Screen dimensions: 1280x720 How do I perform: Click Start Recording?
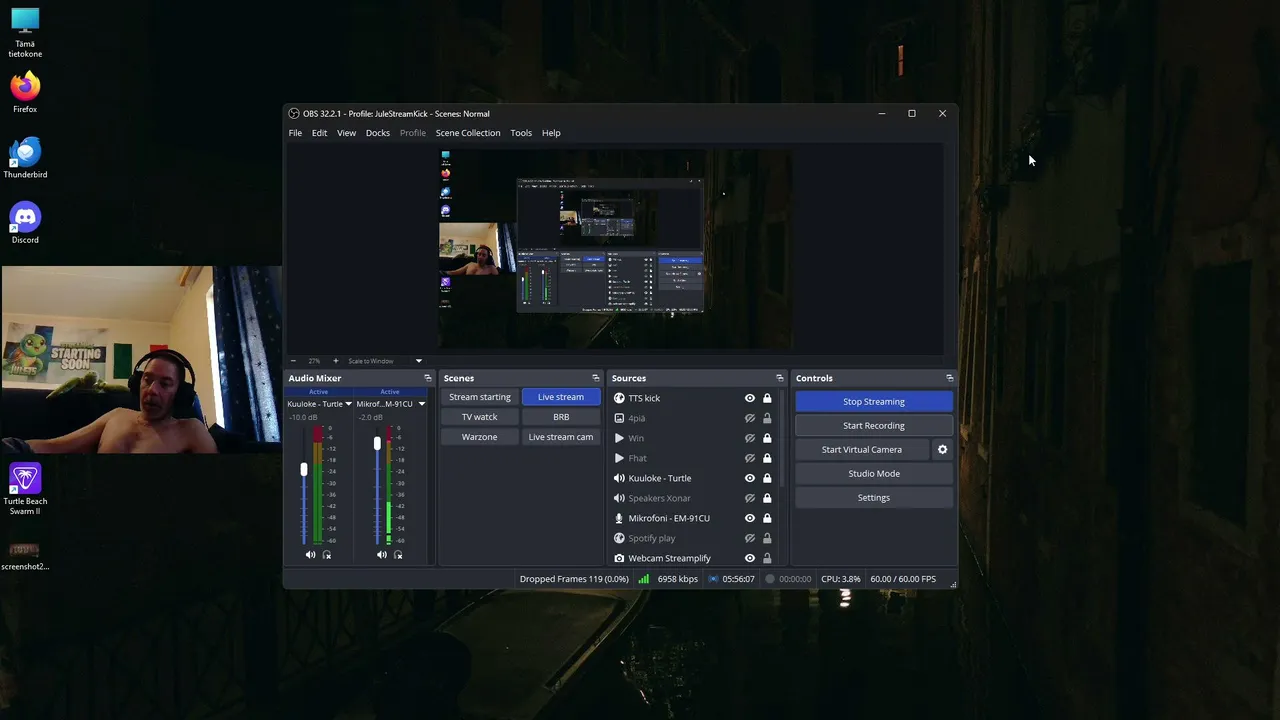tap(874, 426)
